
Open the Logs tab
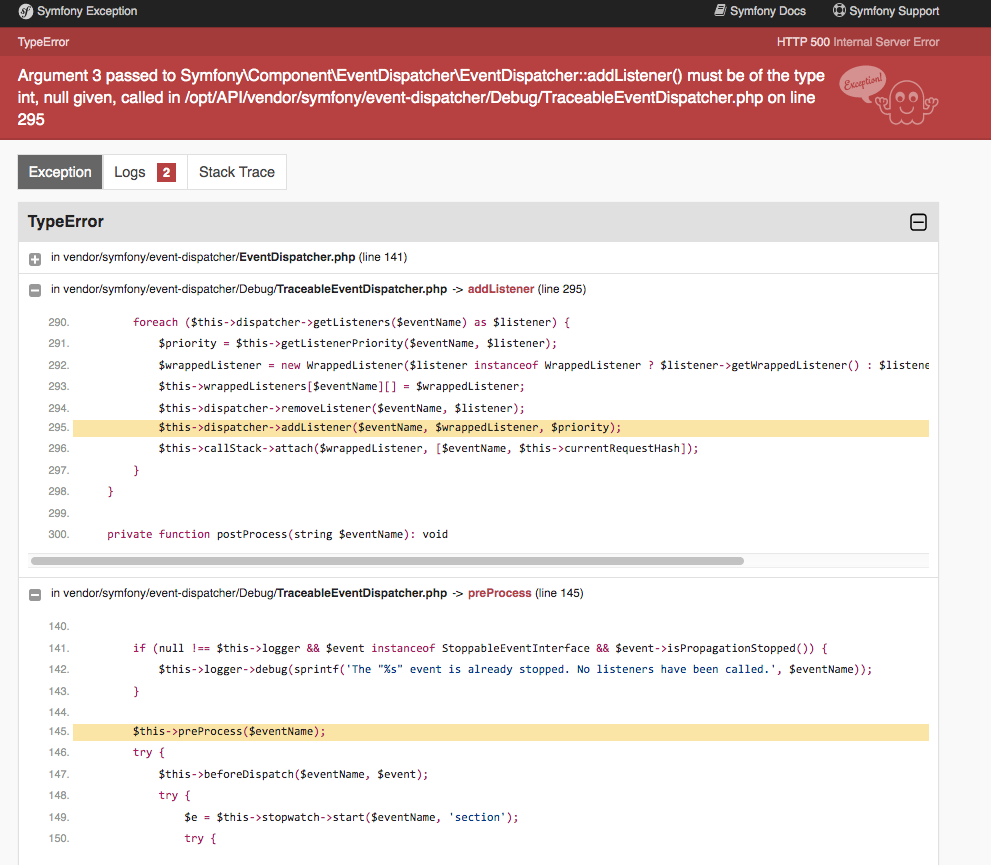(145, 172)
